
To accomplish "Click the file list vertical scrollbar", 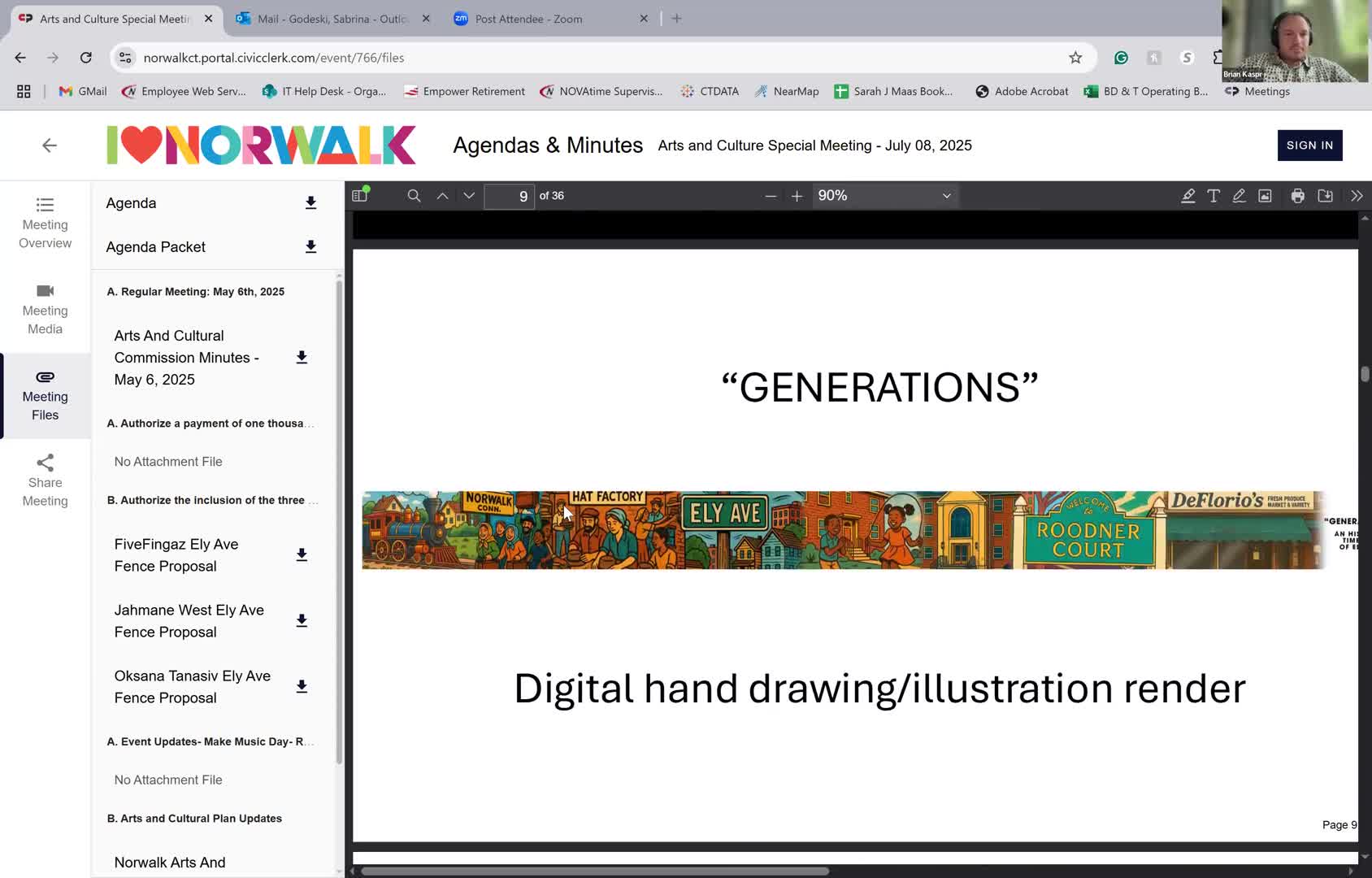I will point(339,520).
